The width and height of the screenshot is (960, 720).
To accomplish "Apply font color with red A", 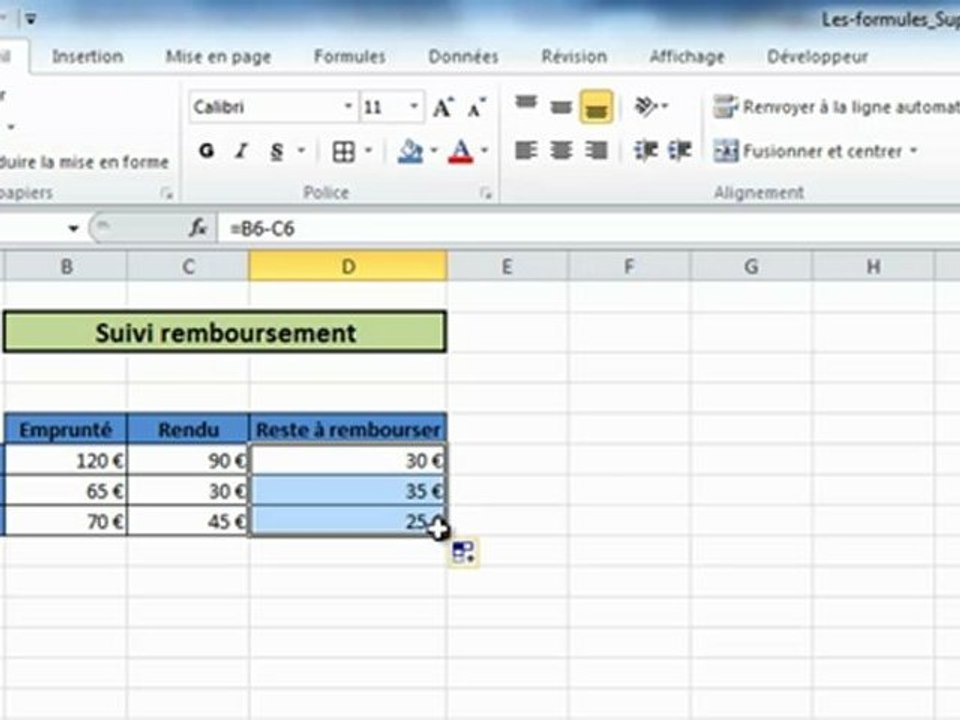I will tap(461, 151).
